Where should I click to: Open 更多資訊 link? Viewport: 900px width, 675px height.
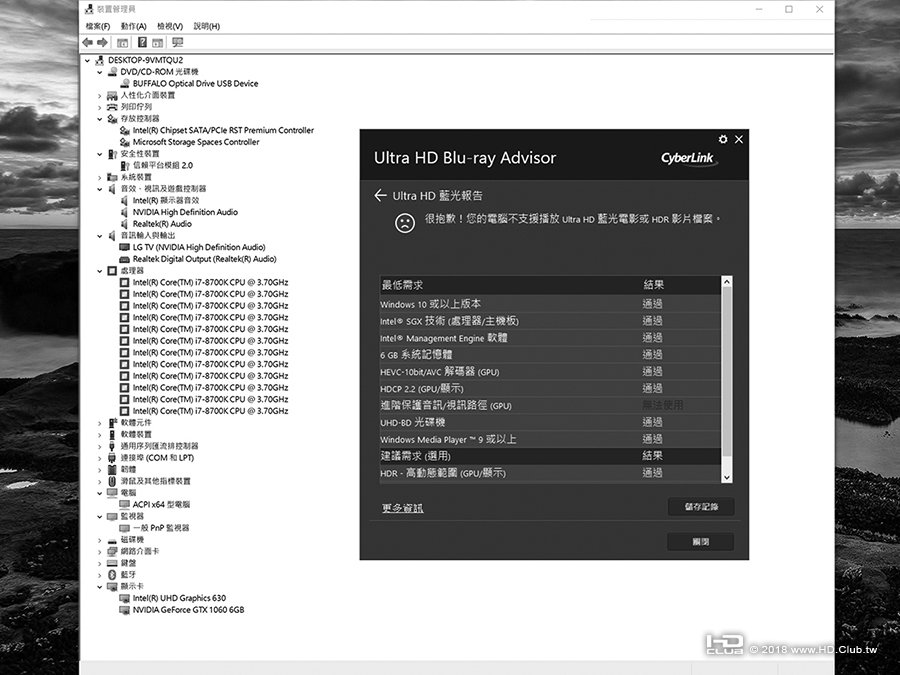point(402,508)
